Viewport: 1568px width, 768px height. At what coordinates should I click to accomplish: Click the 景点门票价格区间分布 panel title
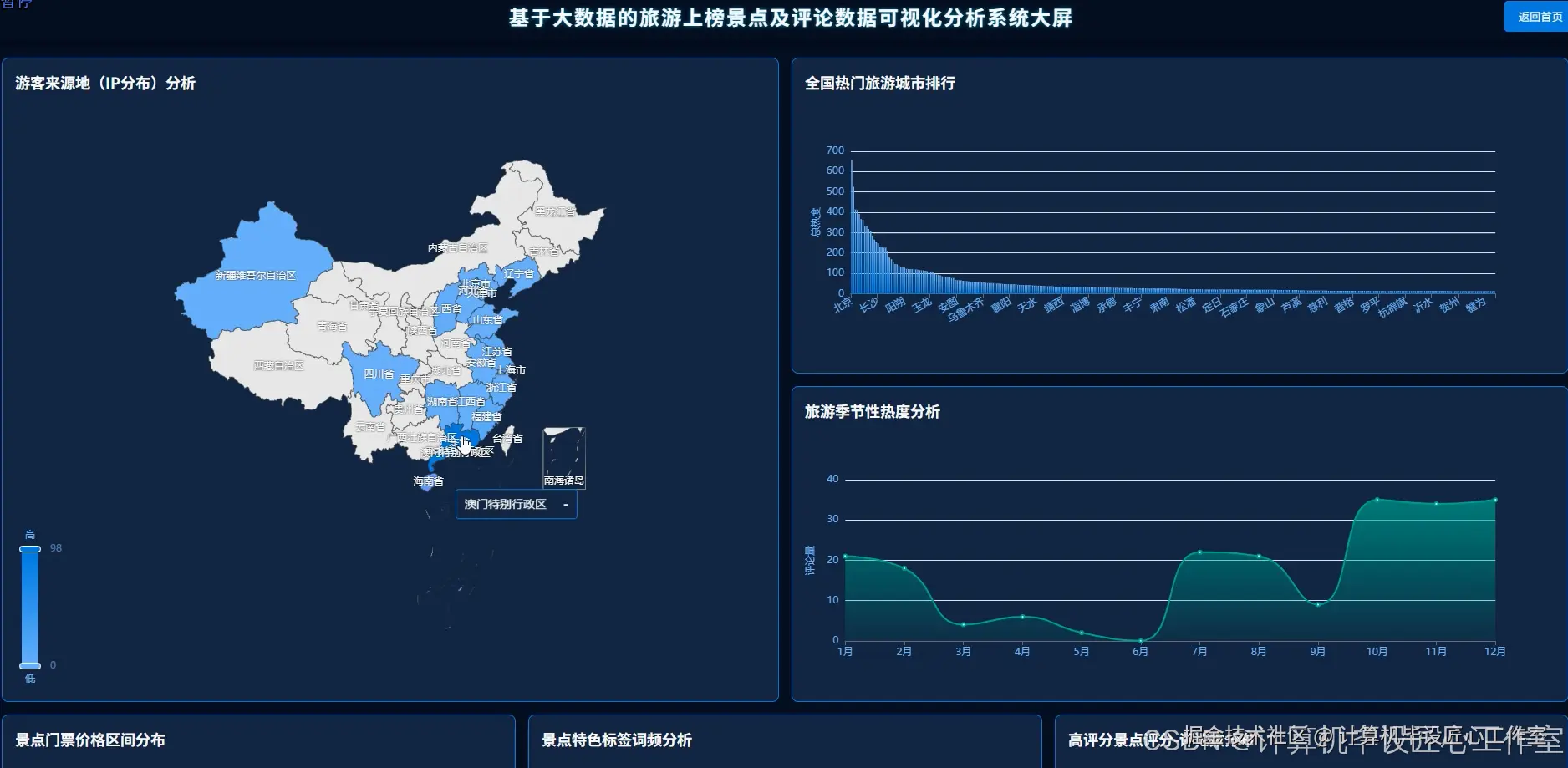(x=90, y=740)
